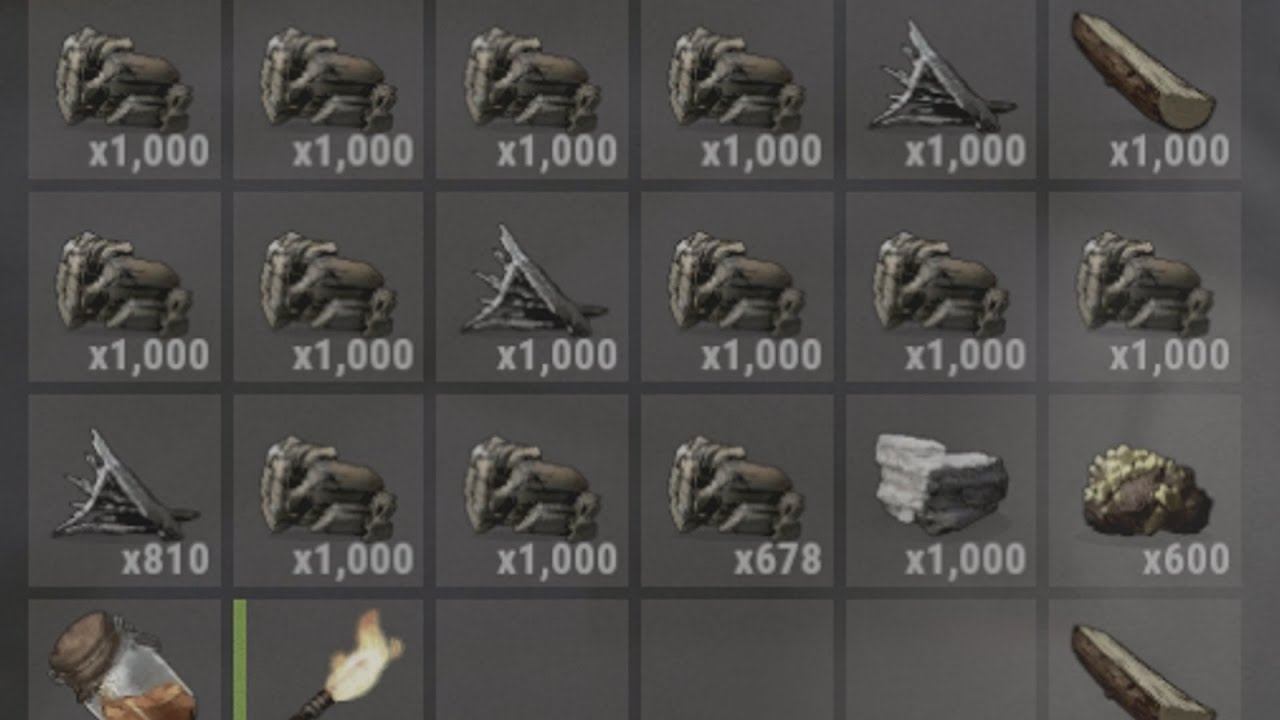Select the metal fragments stack of x810
This screenshot has width=1280, height=720.
point(125,490)
